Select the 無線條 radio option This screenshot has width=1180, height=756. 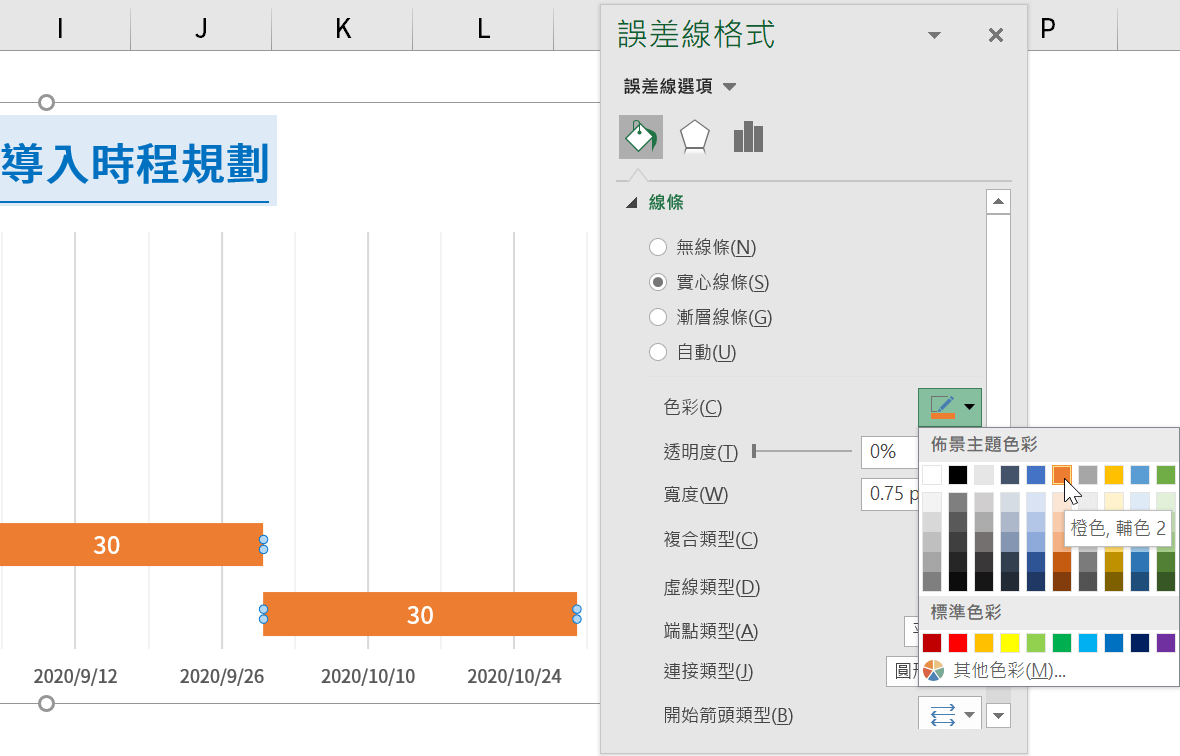point(658,247)
